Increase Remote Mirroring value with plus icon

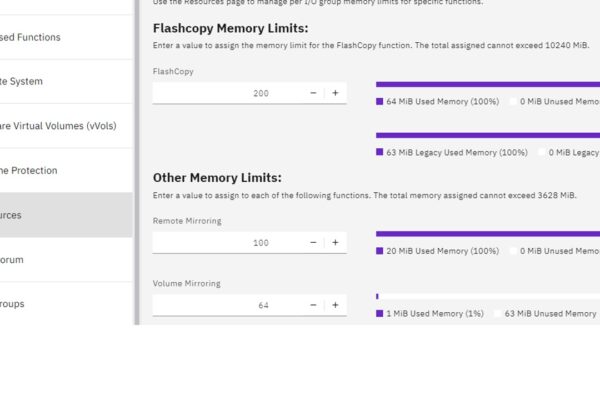335,243
